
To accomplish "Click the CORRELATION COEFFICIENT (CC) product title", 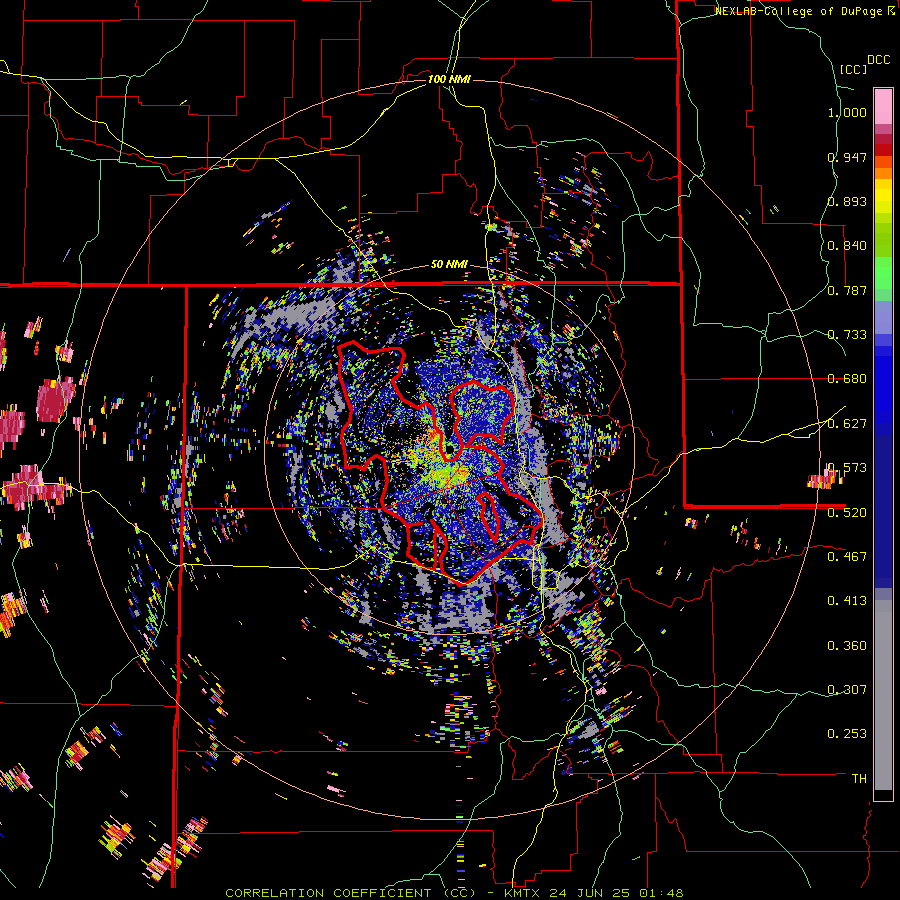I will click(350, 893).
